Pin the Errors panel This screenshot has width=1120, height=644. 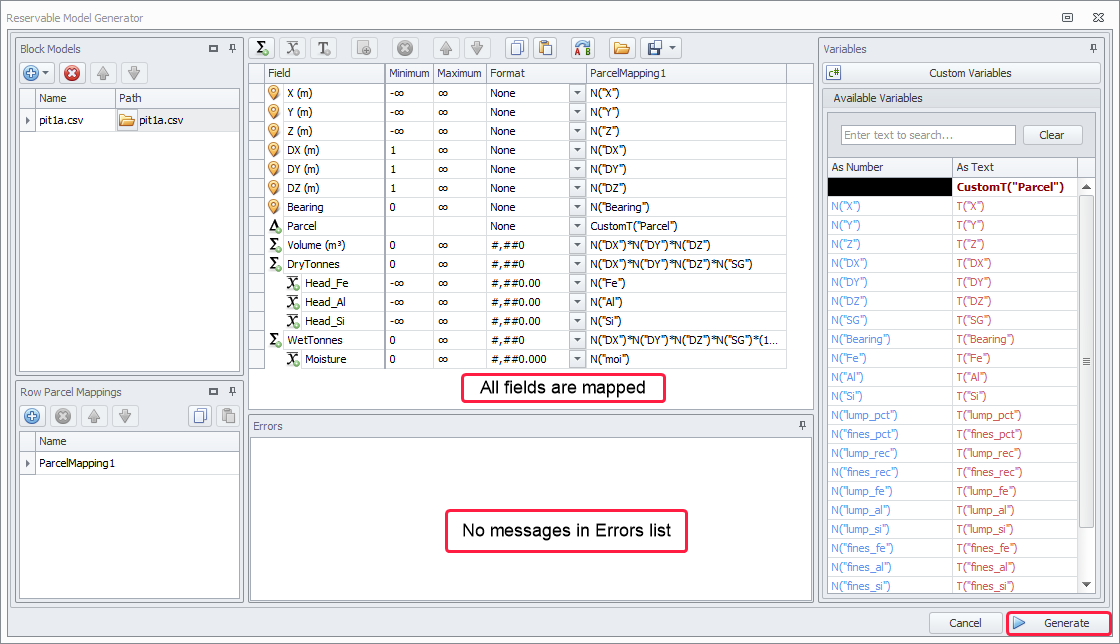[802, 426]
